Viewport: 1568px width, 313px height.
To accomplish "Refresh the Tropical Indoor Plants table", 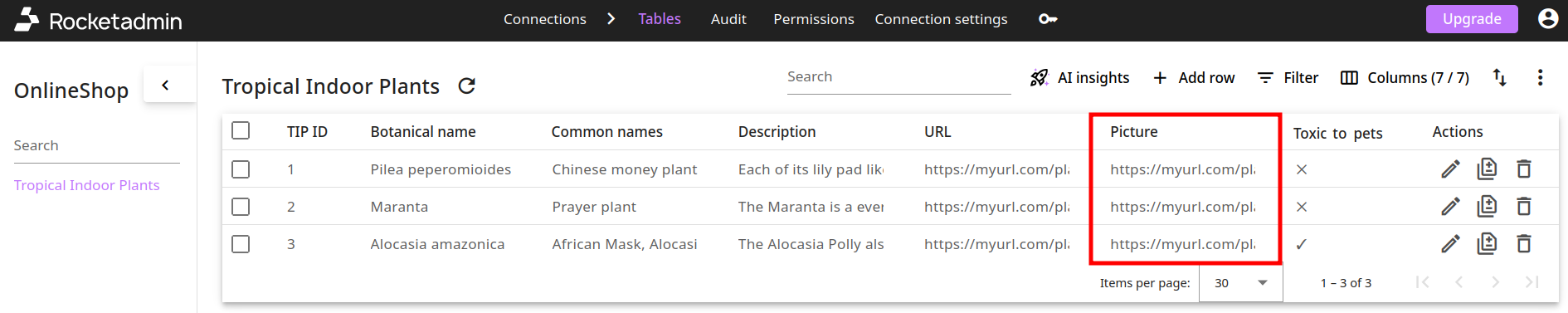I will 467,86.
